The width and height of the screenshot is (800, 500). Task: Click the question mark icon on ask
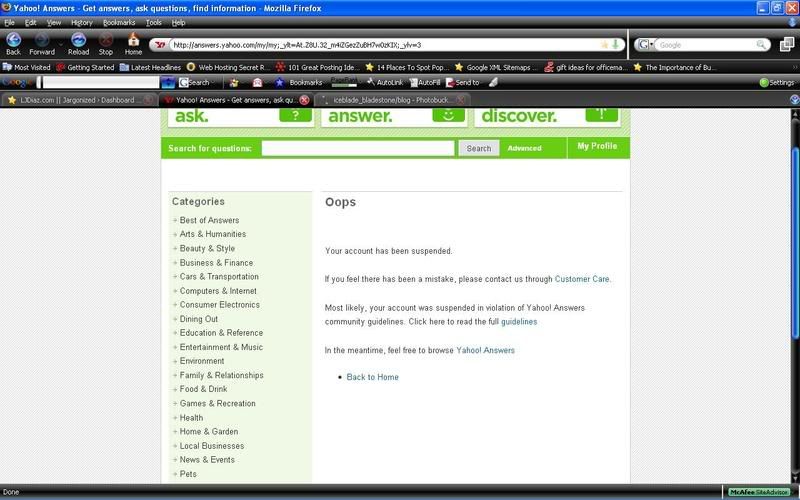click(295, 115)
